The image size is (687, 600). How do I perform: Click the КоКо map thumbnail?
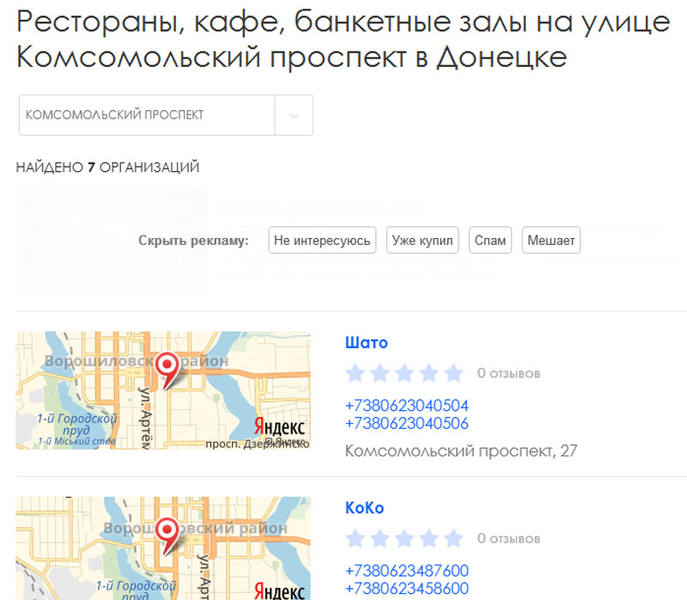(163, 548)
